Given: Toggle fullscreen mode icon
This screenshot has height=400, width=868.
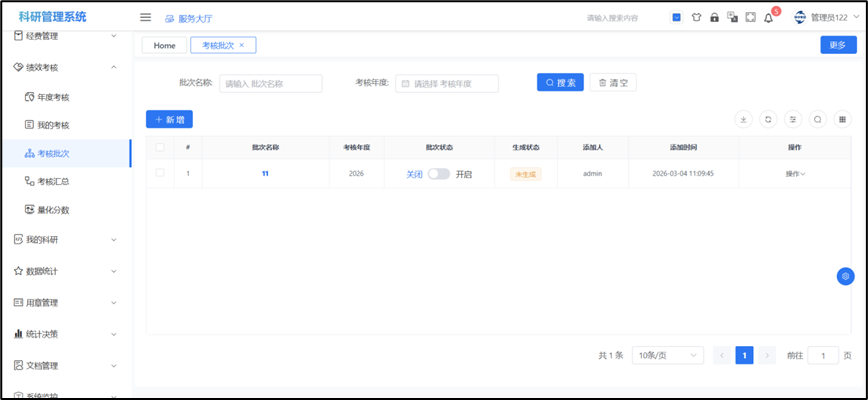Looking at the screenshot, I should (x=750, y=18).
